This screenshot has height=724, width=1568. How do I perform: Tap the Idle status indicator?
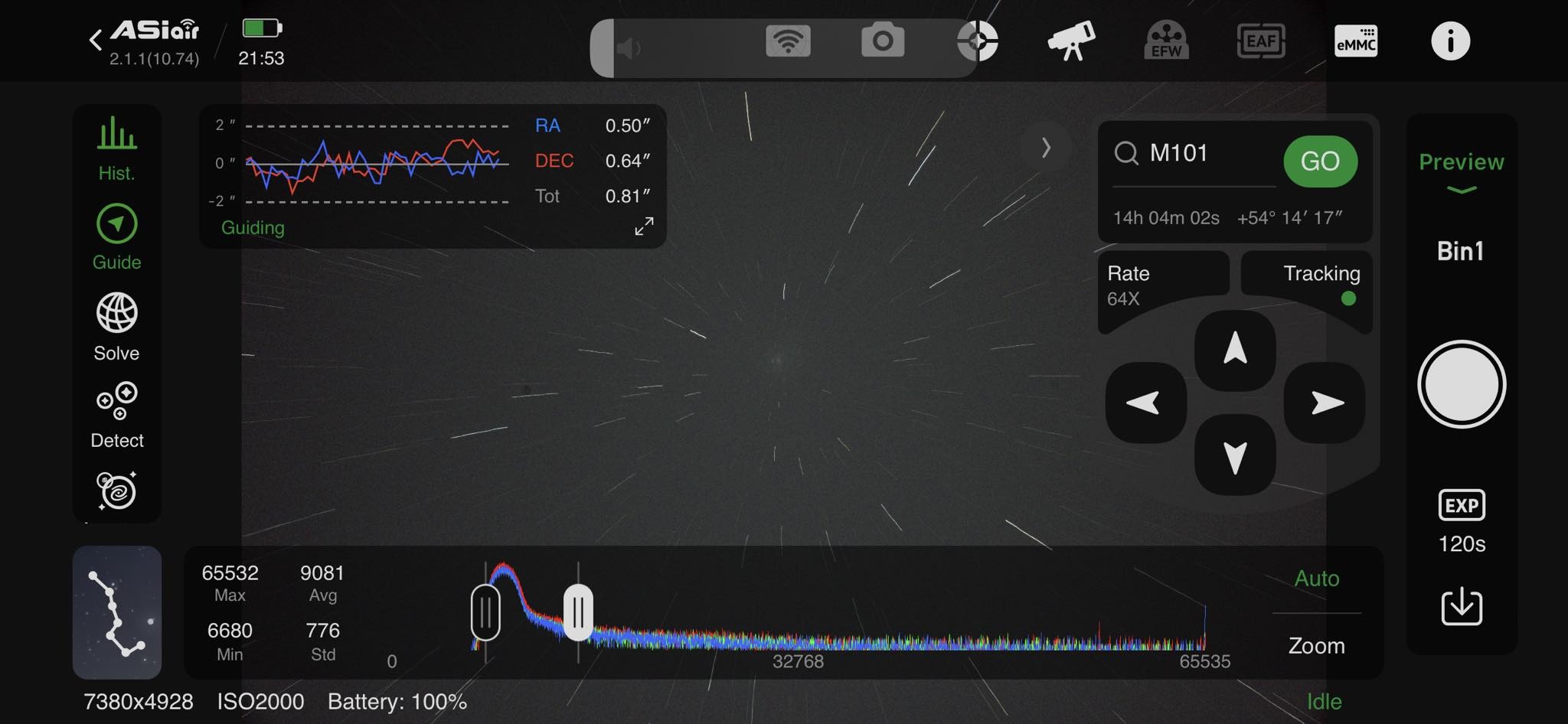1324,702
